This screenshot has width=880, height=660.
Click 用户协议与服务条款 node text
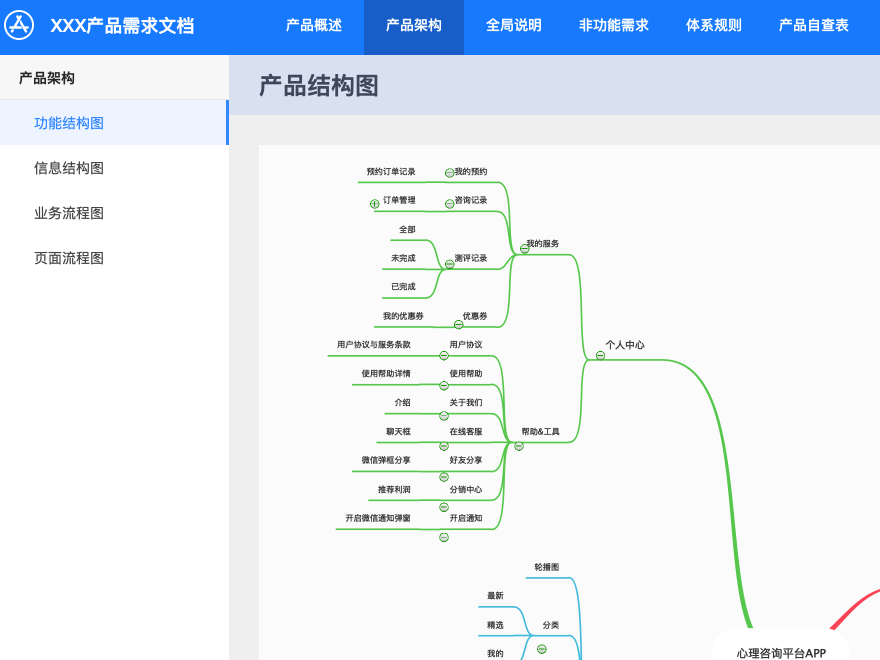[x=374, y=345]
